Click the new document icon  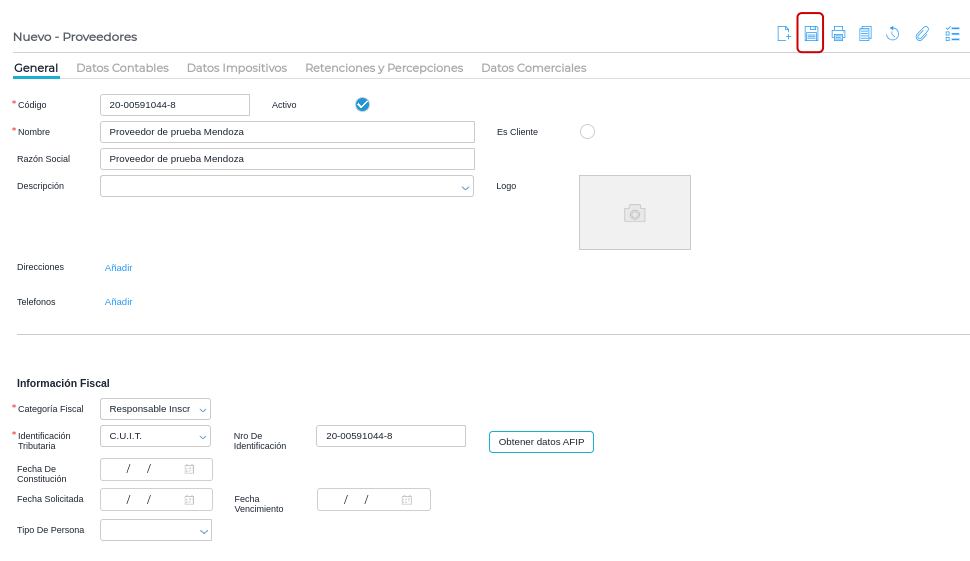tap(784, 33)
